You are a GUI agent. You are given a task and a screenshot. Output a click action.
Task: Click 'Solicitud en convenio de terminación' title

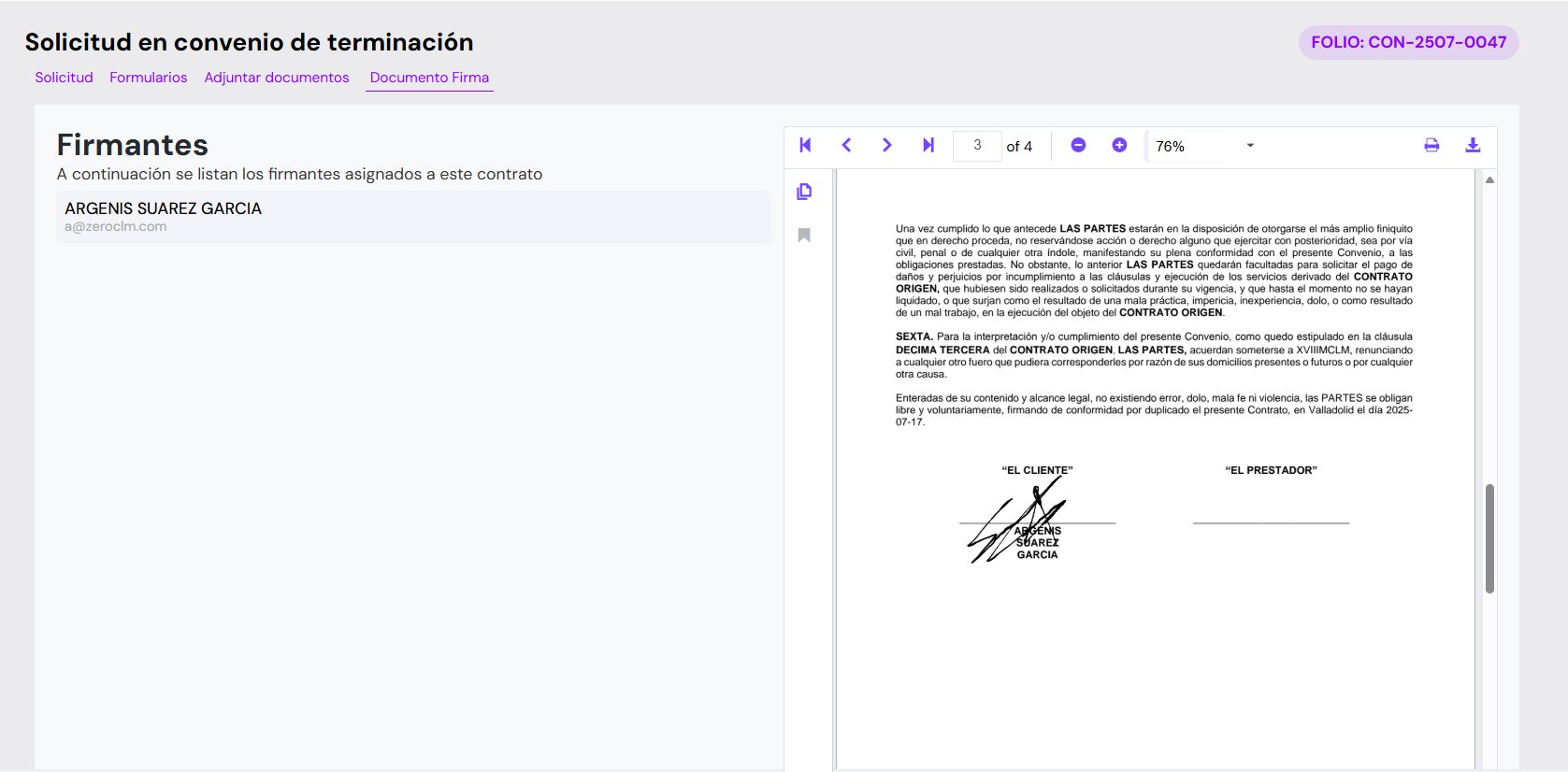pos(250,42)
